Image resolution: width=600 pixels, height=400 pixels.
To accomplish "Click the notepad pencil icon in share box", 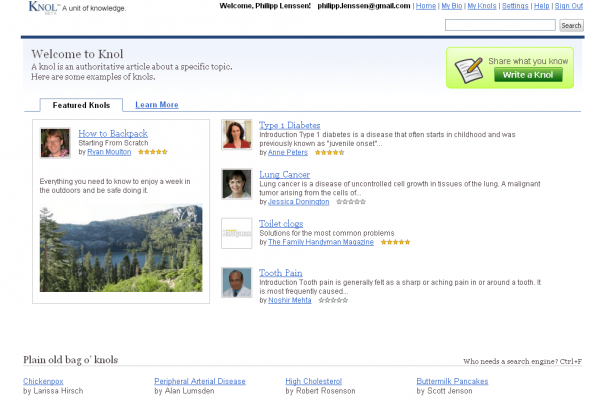I will pos(469,69).
